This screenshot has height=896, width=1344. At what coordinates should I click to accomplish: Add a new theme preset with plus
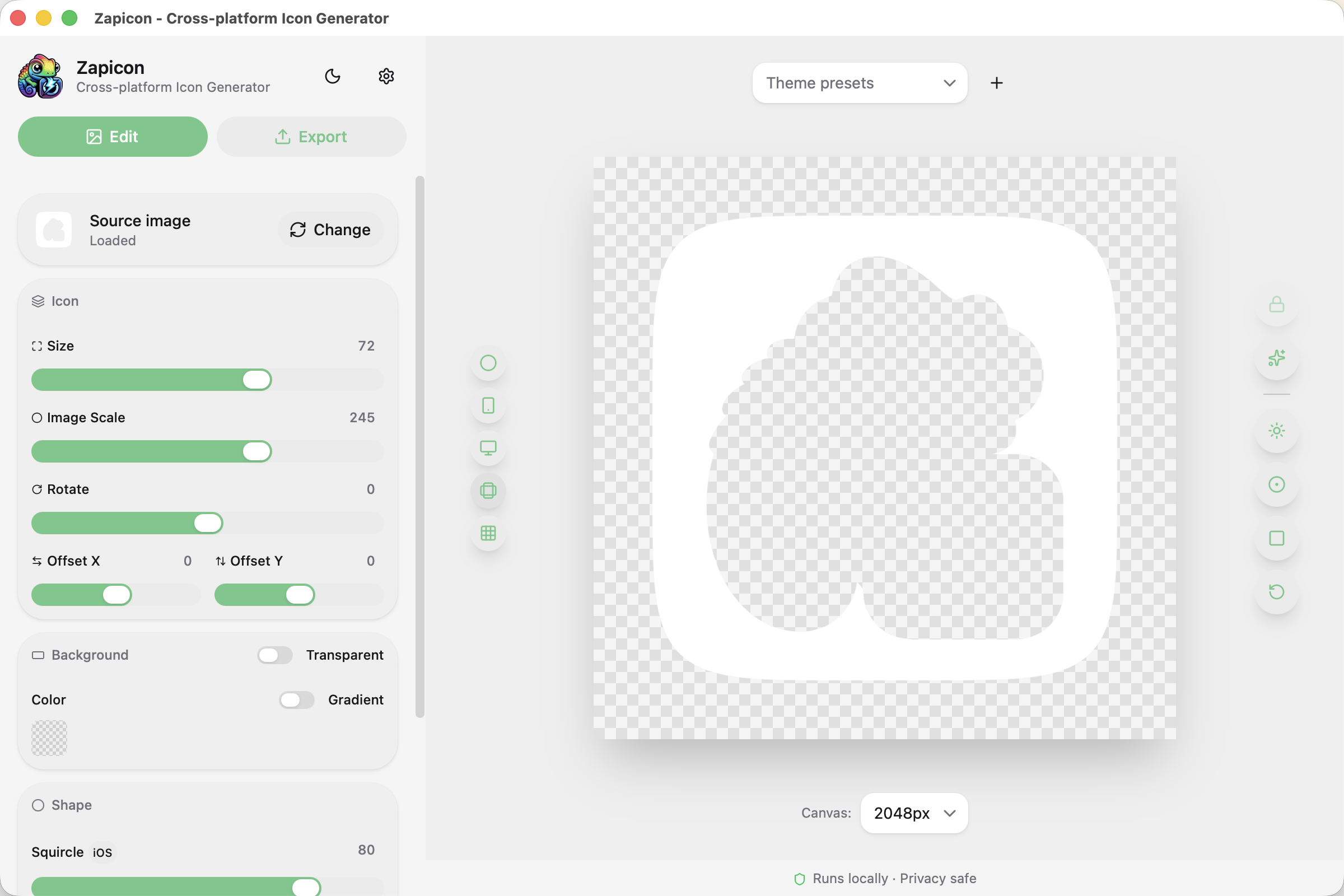coord(996,83)
